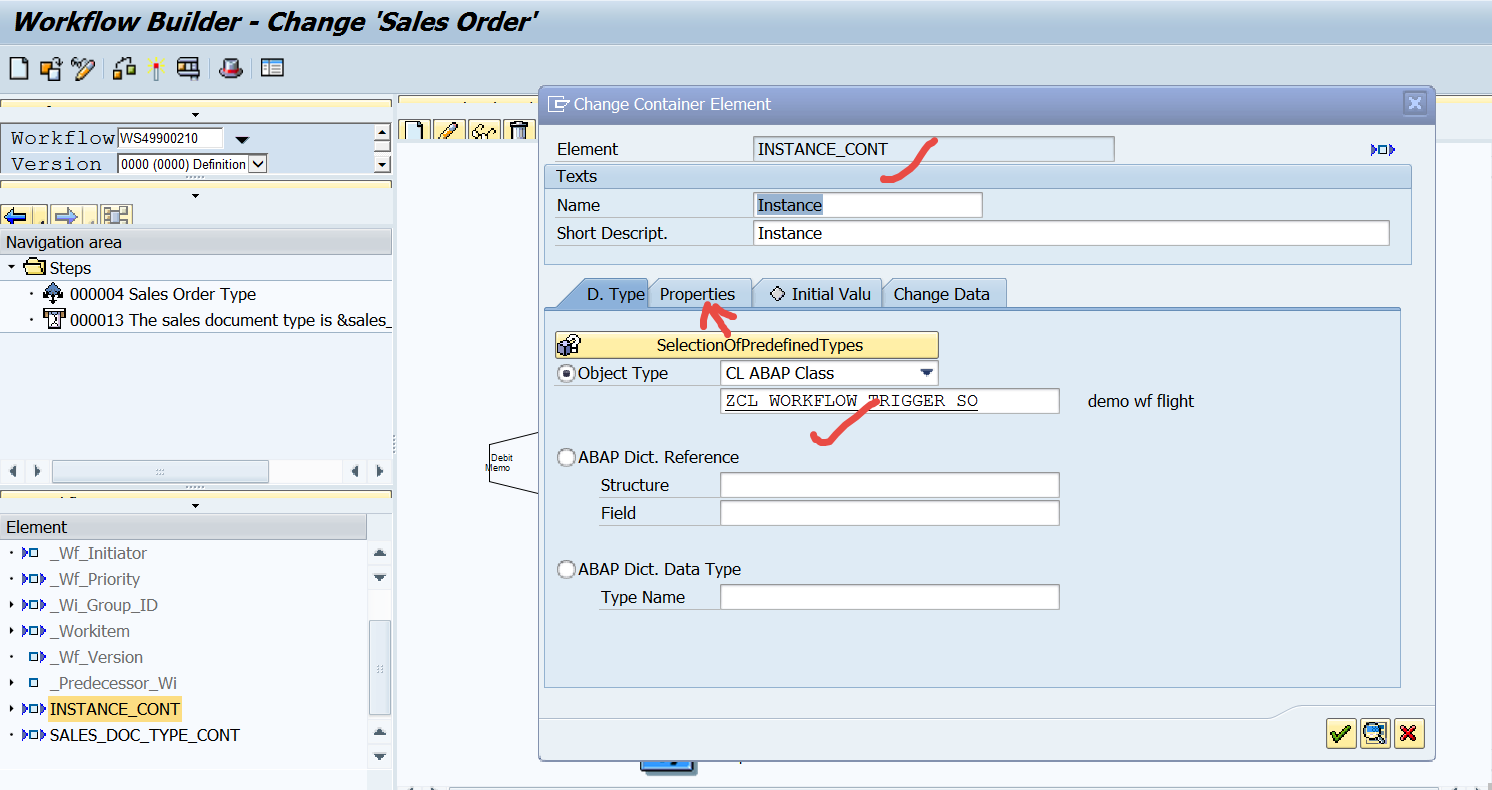Click the SelectionOfPredefinedTypes button

(745, 344)
